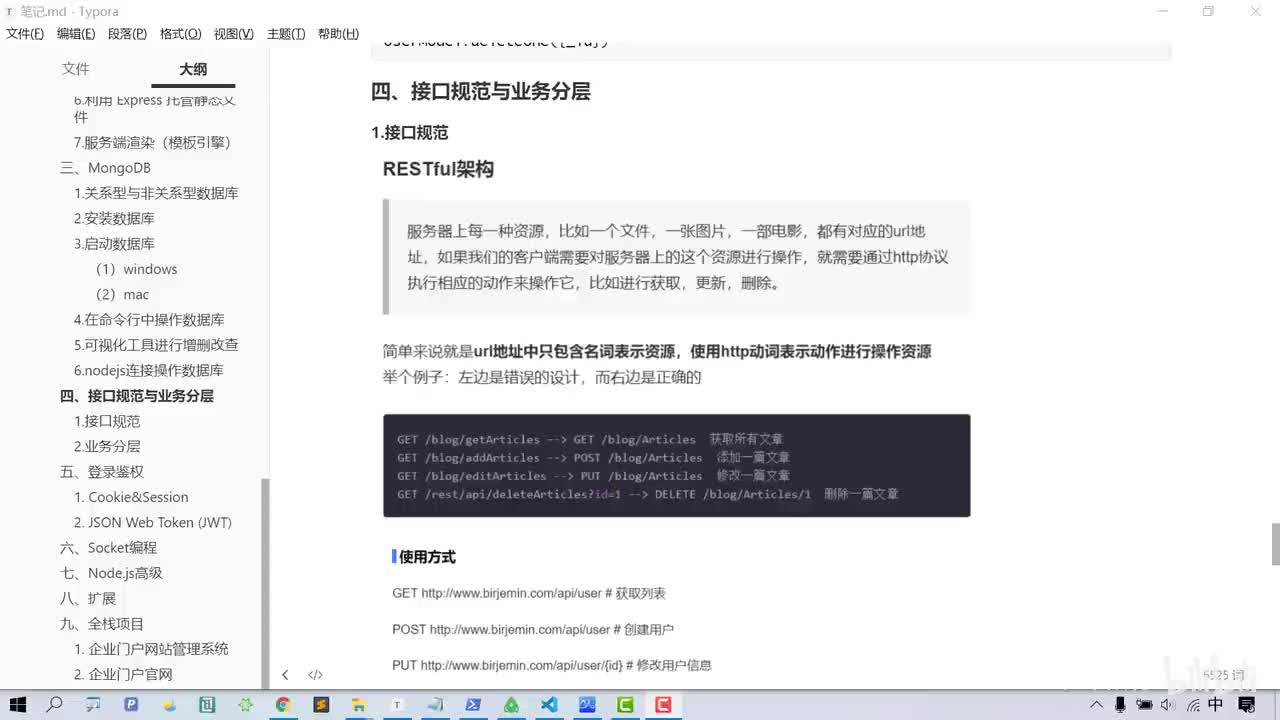Show hidden system tray icons
This screenshot has width=1280, height=720.
(1097, 705)
